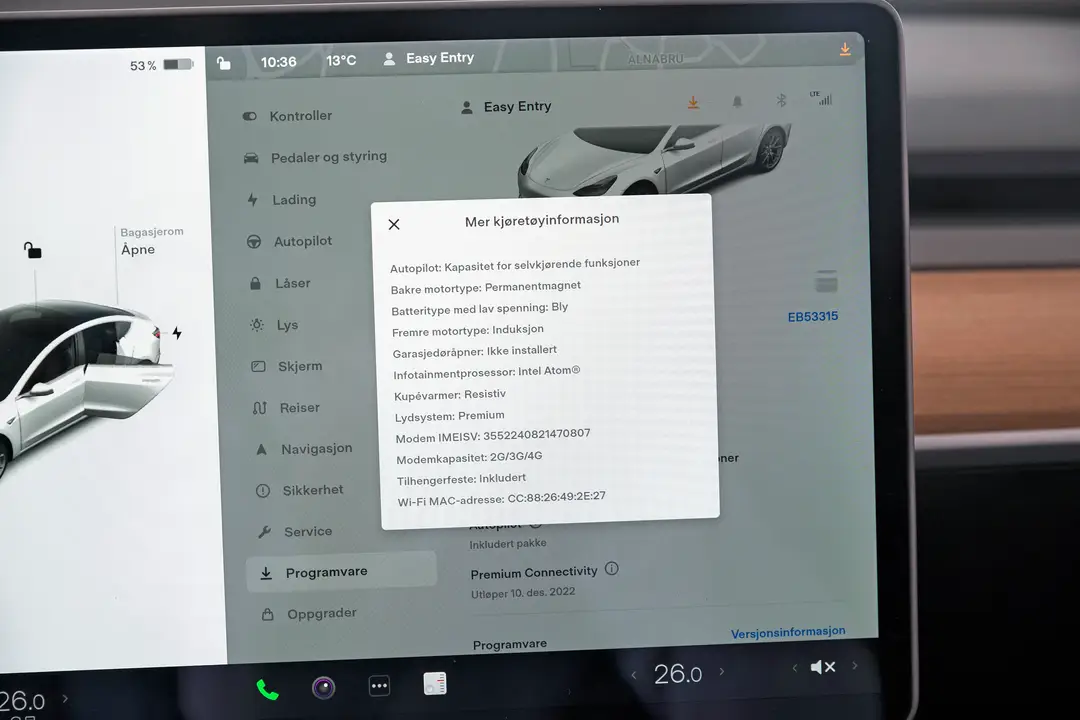Open the Bluetooth settings icon

(x=781, y=101)
